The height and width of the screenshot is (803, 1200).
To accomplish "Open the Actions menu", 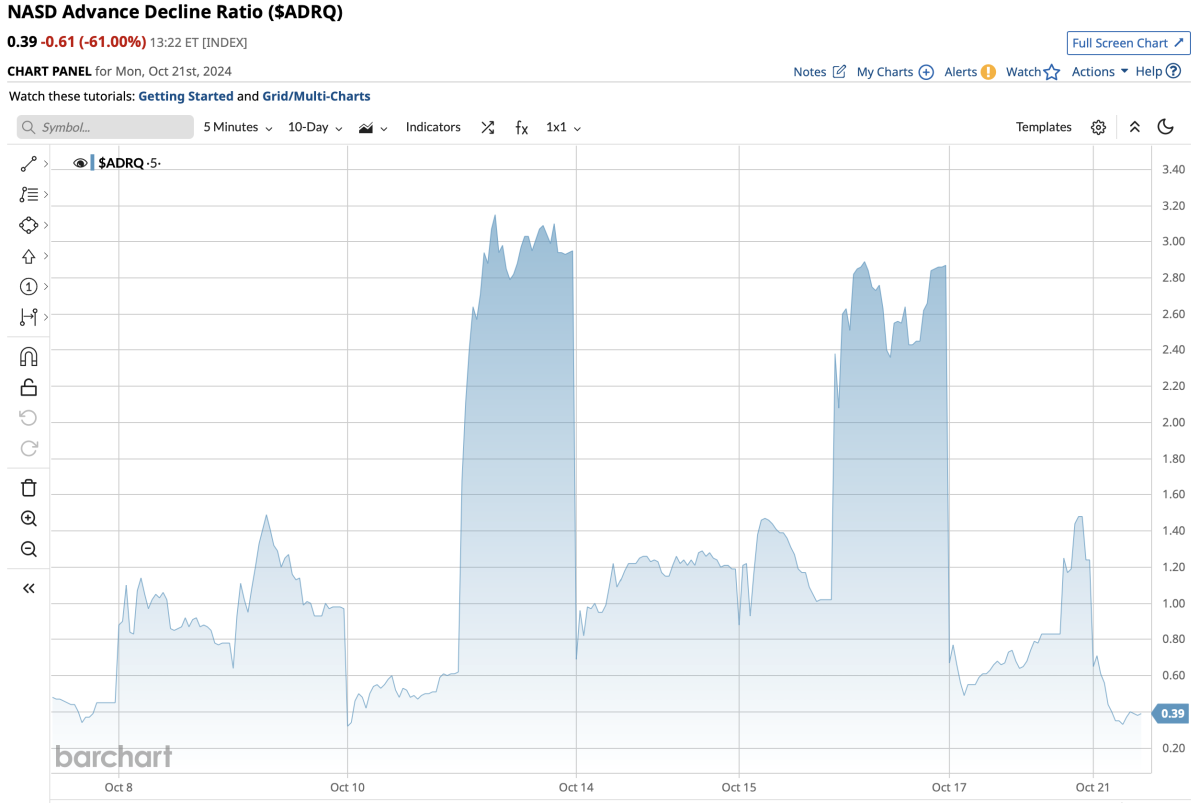I will tap(1099, 71).
